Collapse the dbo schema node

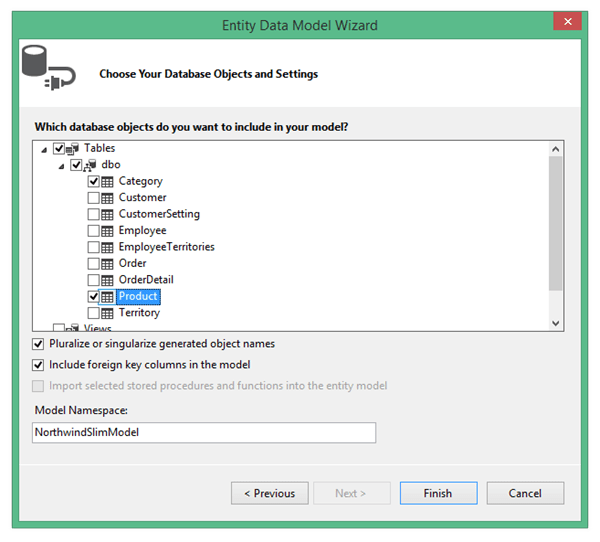[x=61, y=165]
